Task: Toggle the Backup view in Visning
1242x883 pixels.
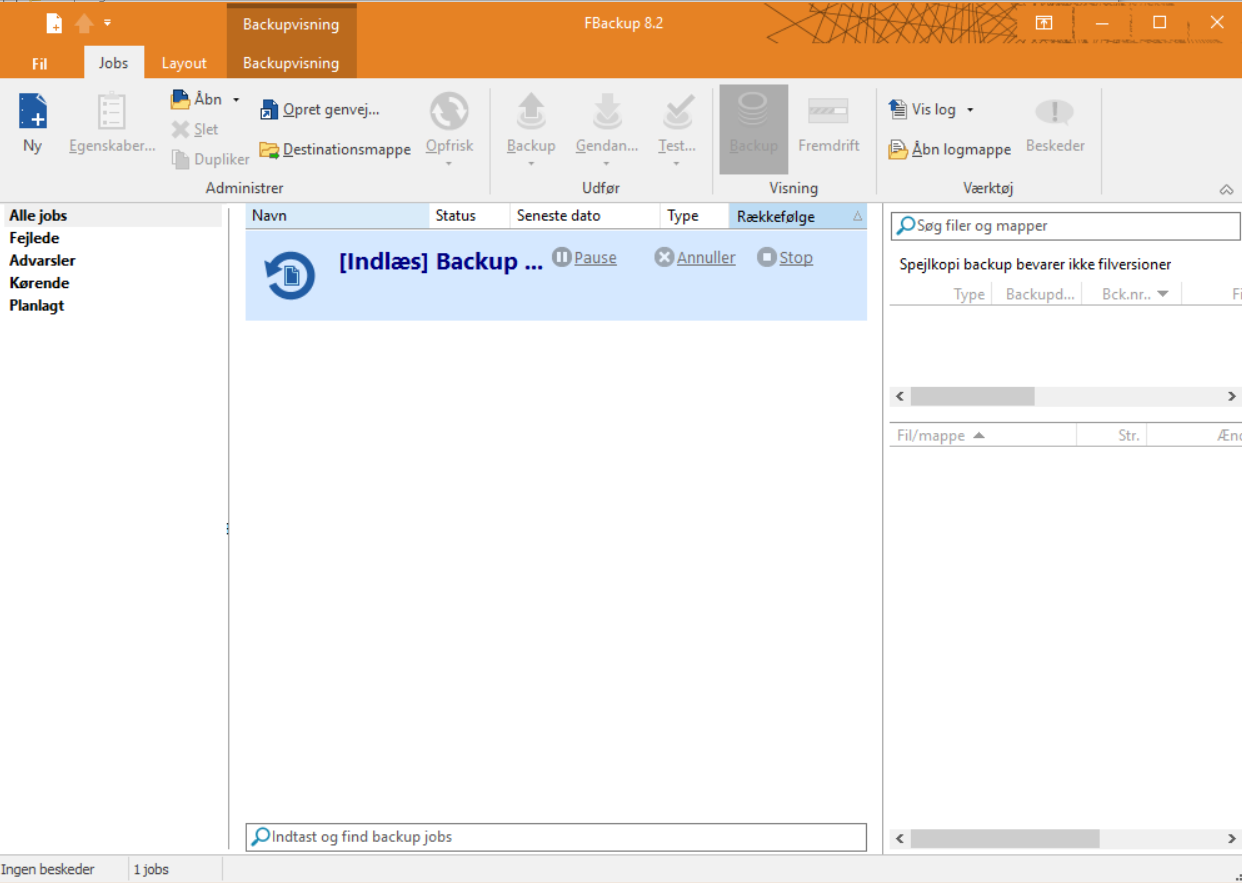Action: coord(754,129)
